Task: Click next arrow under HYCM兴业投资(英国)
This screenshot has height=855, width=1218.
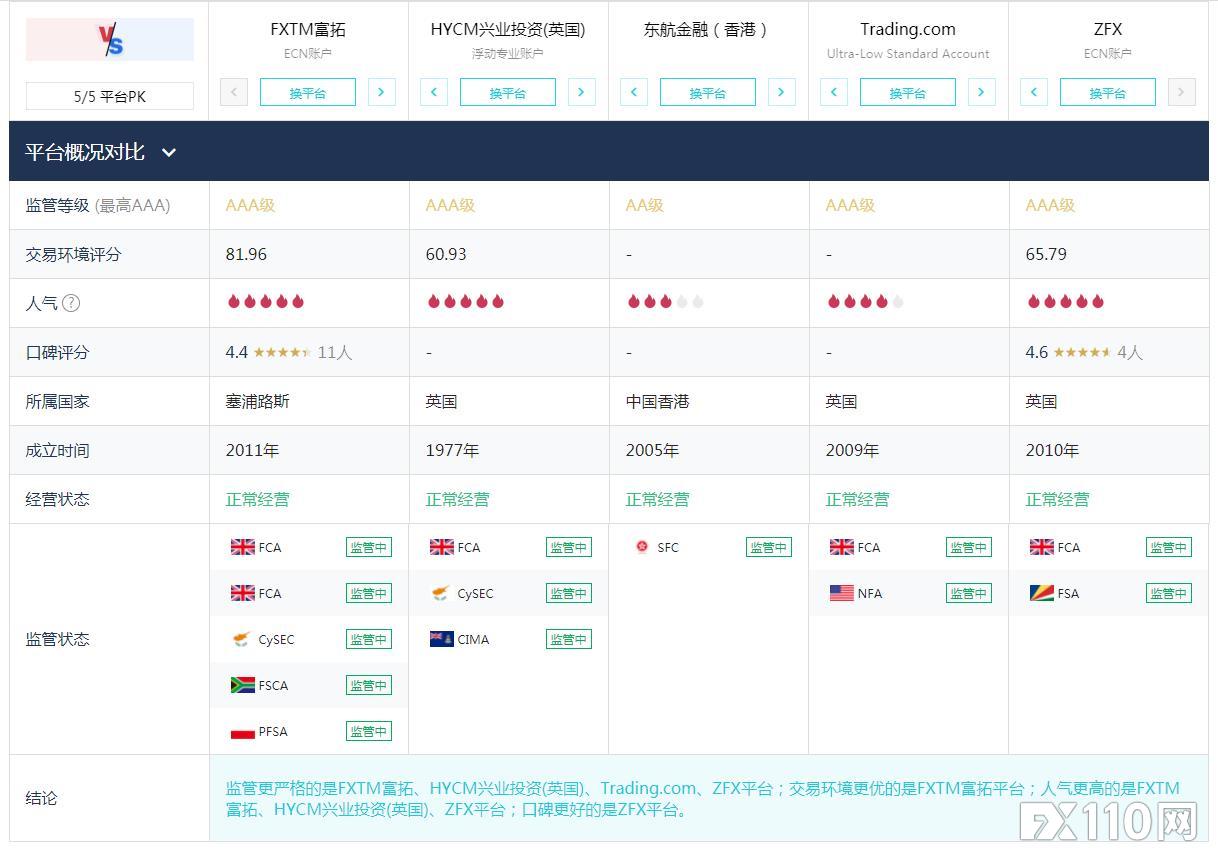Action: point(581,93)
